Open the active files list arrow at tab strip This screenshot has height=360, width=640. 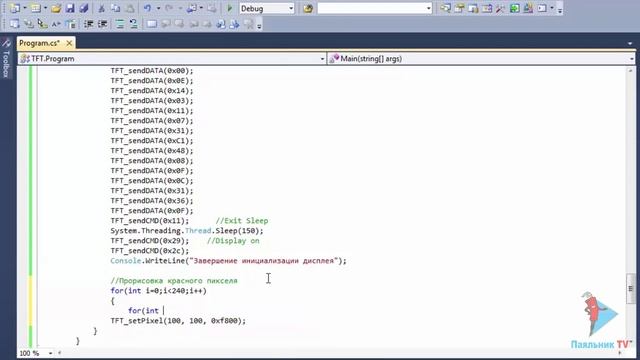click(630, 43)
